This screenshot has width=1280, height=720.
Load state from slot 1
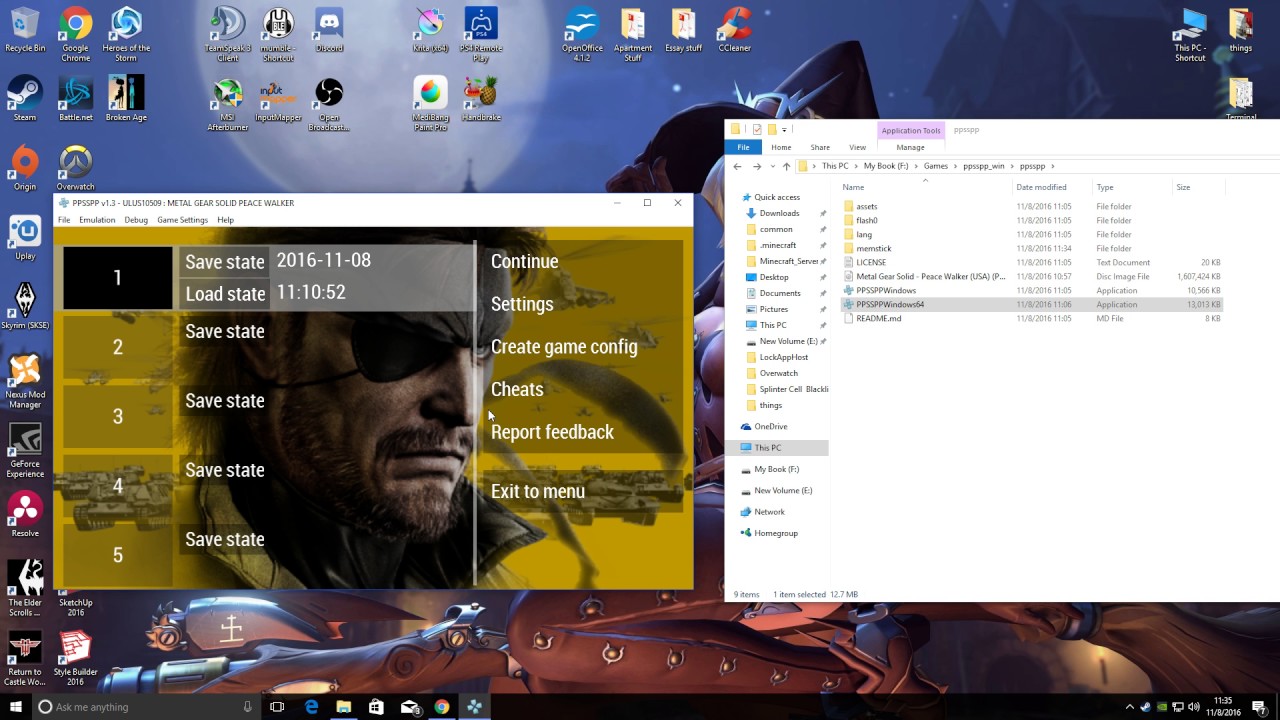click(224, 294)
